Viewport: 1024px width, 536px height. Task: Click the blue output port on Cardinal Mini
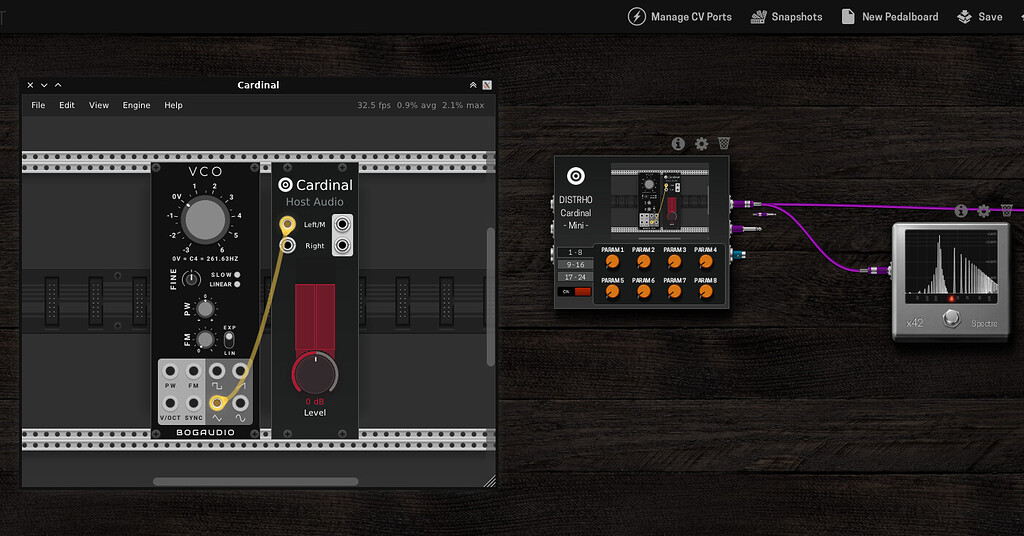[x=738, y=255]
